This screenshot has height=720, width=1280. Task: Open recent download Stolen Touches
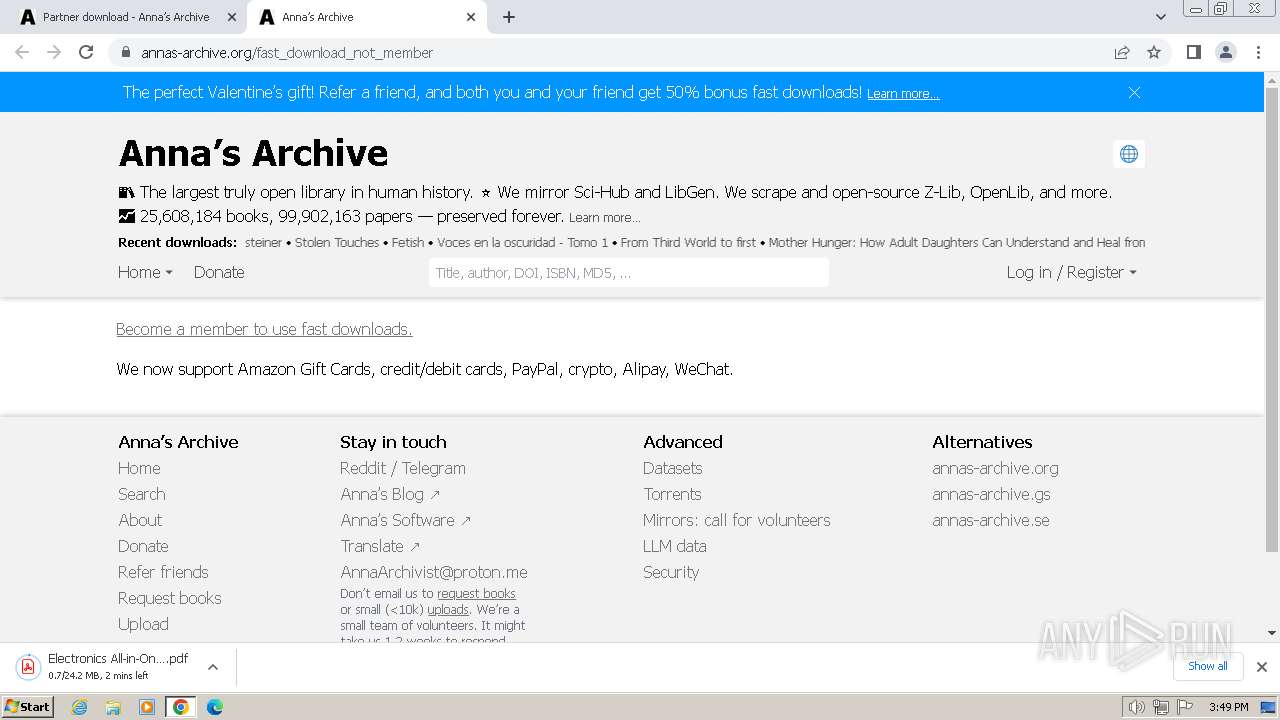[337, 242]
